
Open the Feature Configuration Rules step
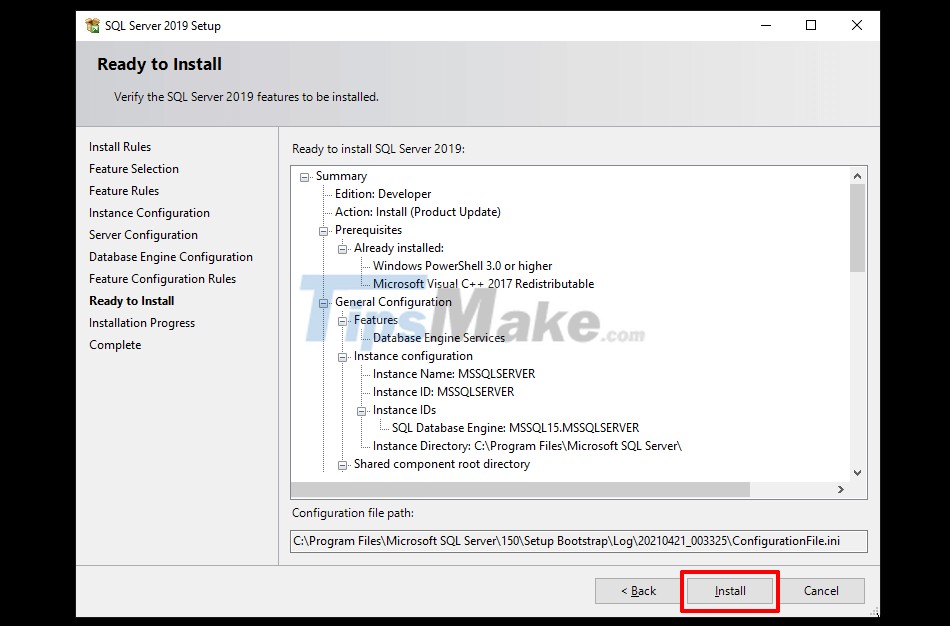click(x=162, y=279)
